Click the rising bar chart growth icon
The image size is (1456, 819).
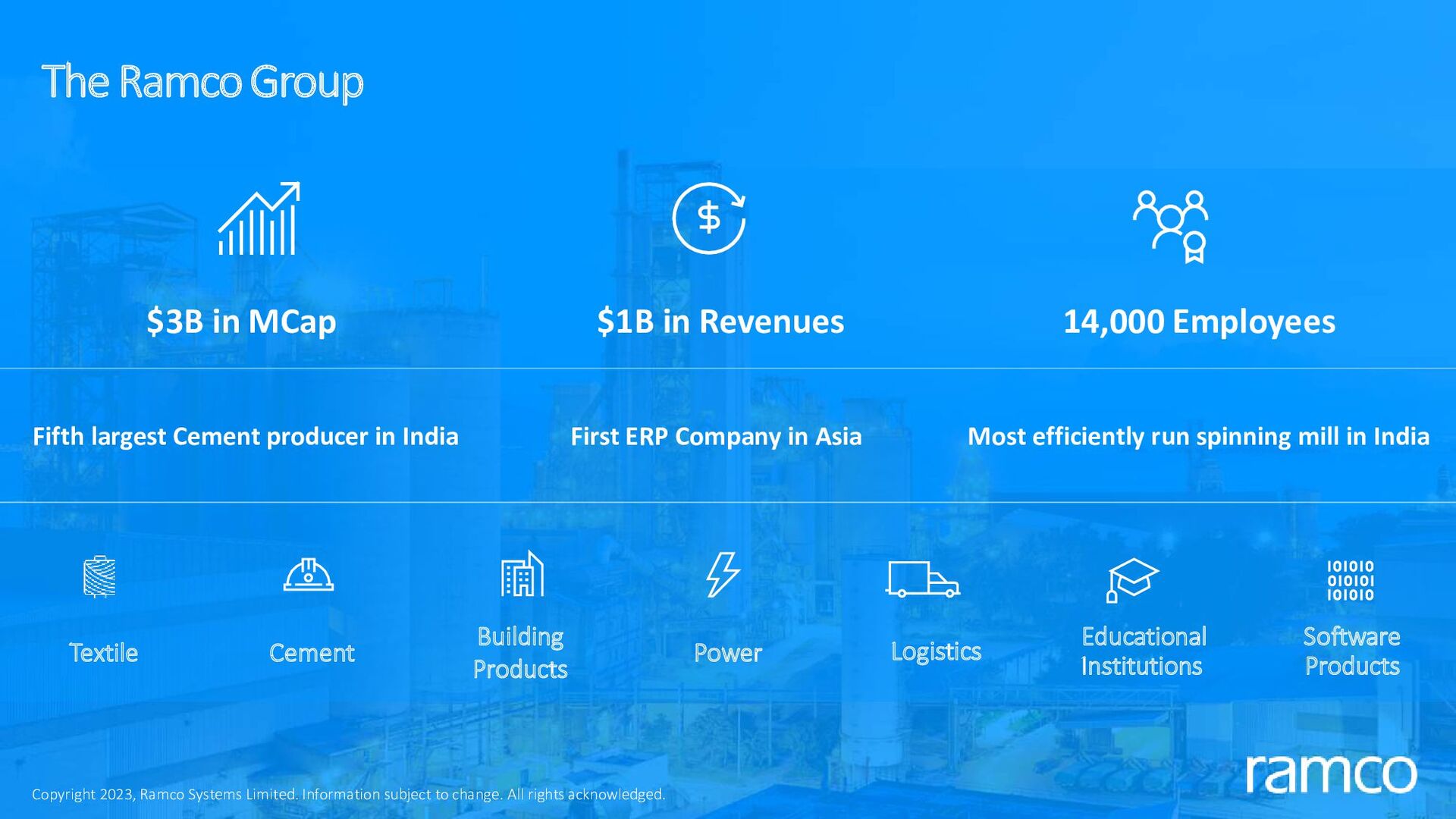pos(259,218)
